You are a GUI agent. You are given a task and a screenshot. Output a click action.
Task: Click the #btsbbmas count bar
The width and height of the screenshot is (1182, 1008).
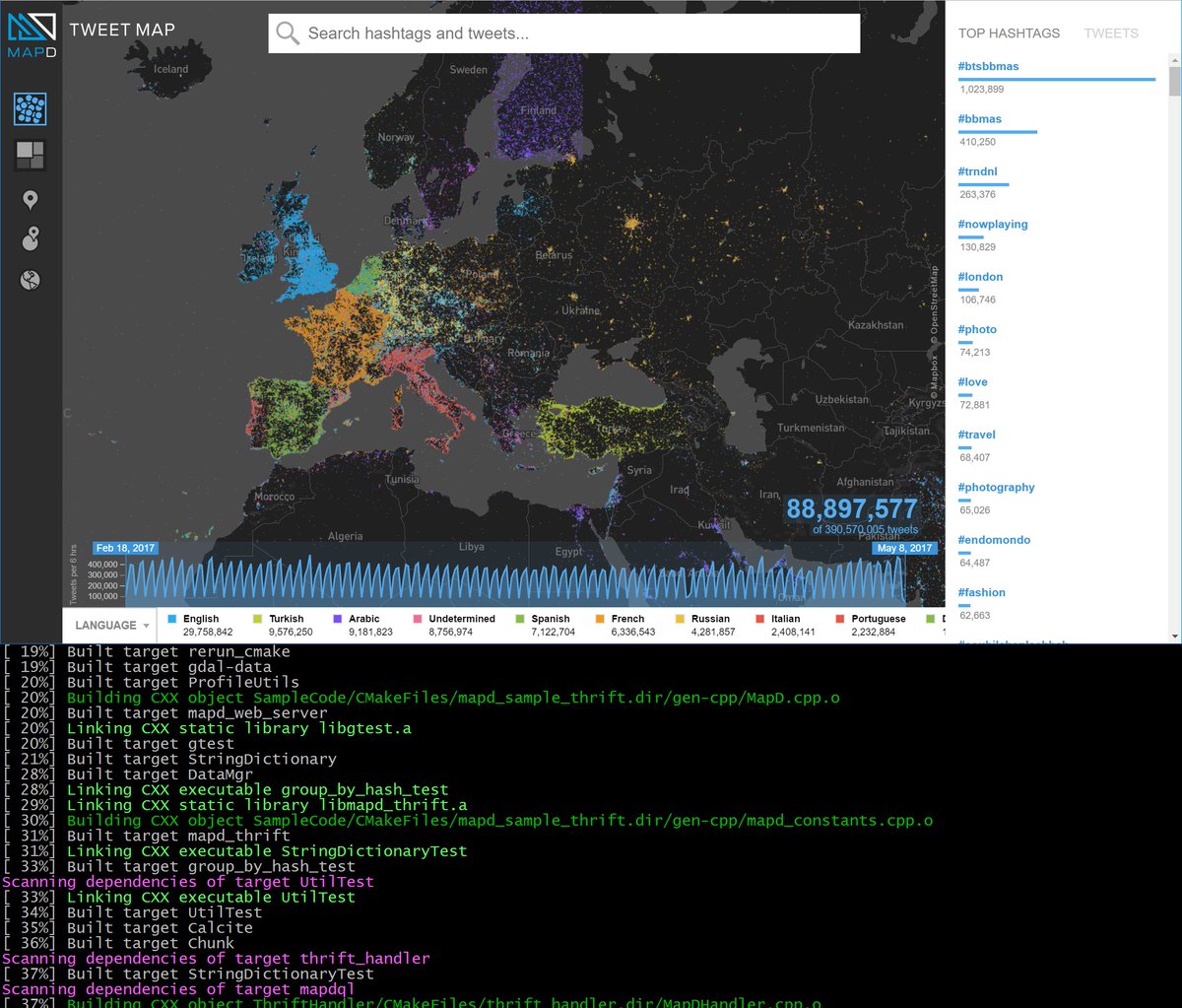(x=1057, y=79)
